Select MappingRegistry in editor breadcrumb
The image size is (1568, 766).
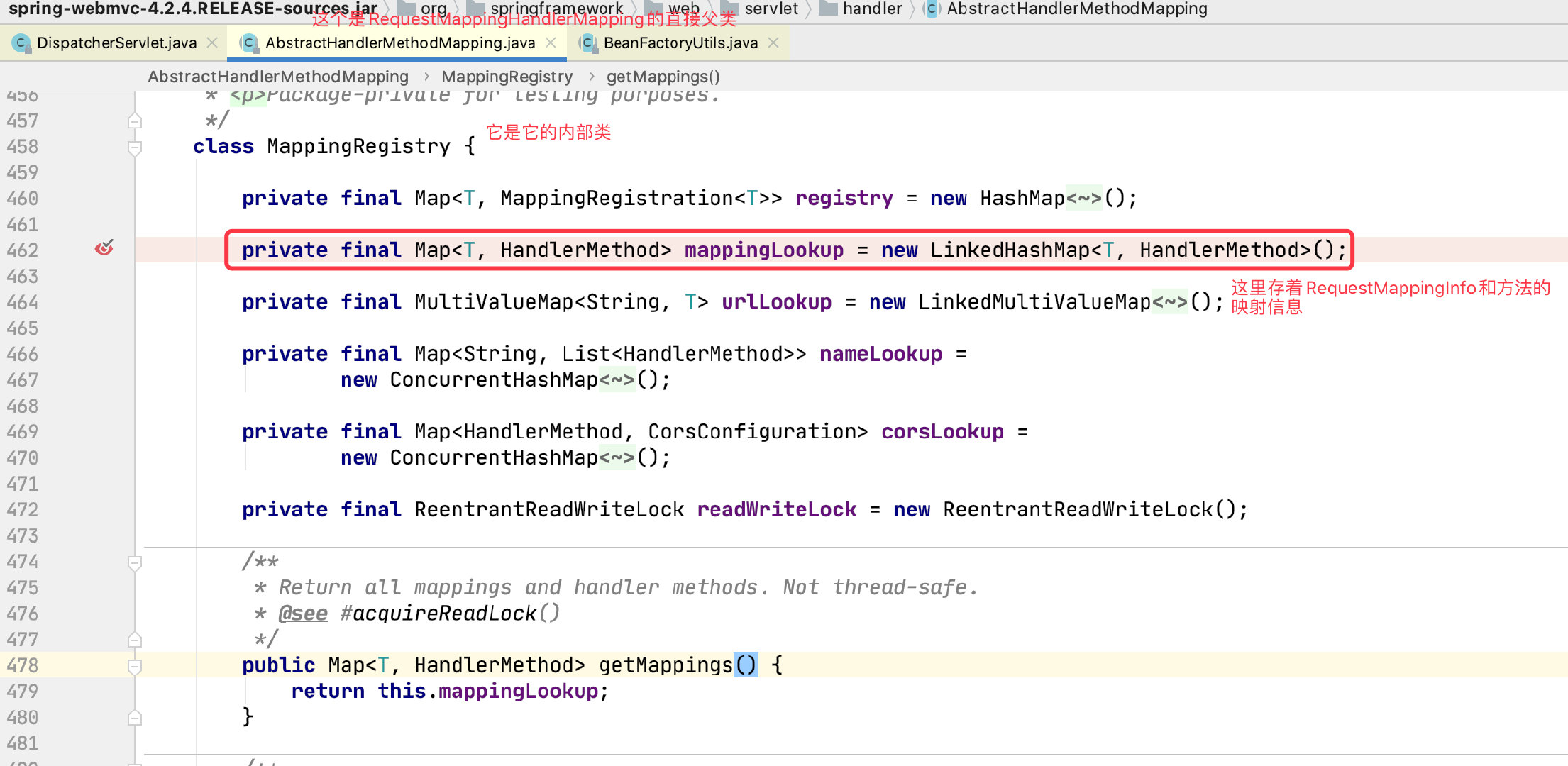507,77
